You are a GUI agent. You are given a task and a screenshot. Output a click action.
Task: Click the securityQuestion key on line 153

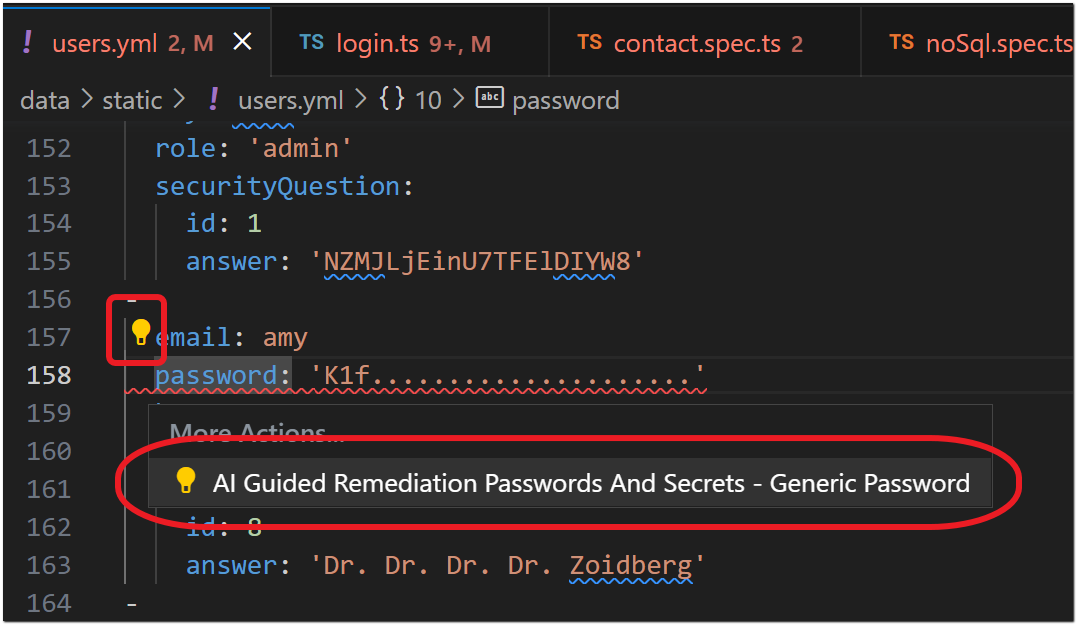coord(277,186)
